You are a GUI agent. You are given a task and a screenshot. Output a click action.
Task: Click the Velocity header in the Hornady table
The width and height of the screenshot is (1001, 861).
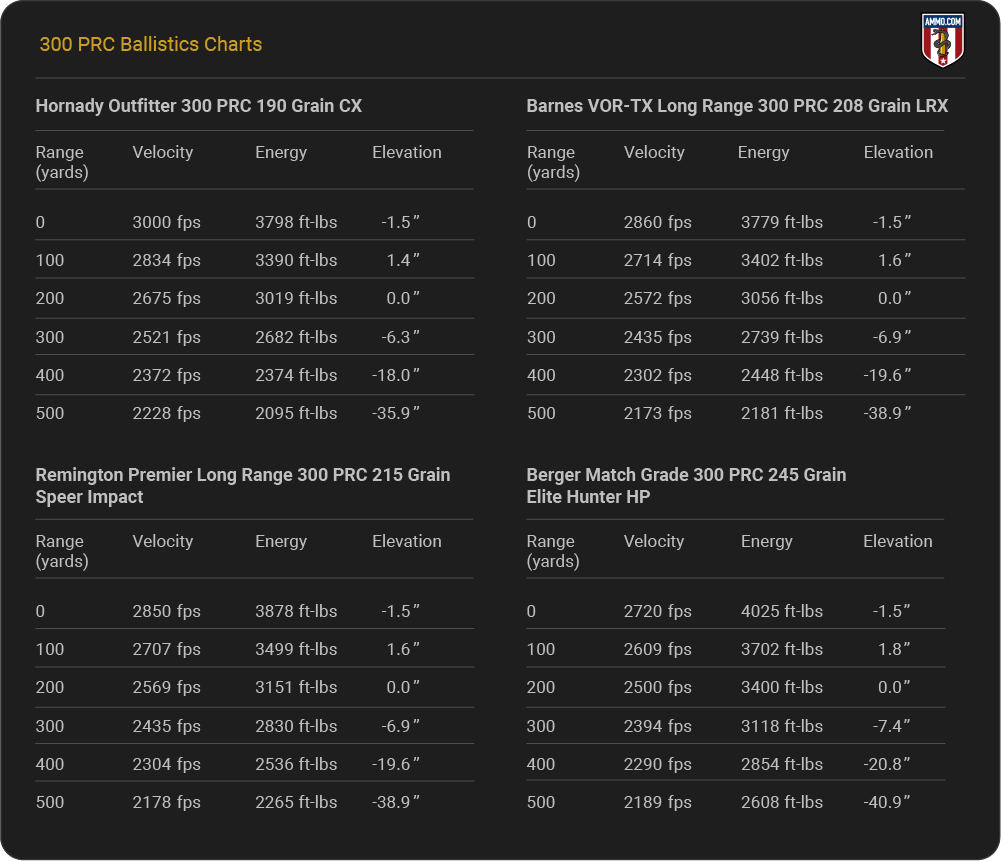pyautogui.click(x=163, y=152)
